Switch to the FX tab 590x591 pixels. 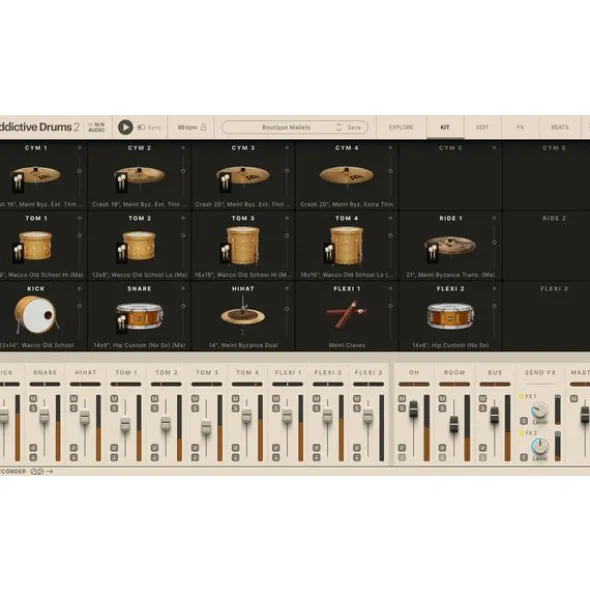click(520, 127)
